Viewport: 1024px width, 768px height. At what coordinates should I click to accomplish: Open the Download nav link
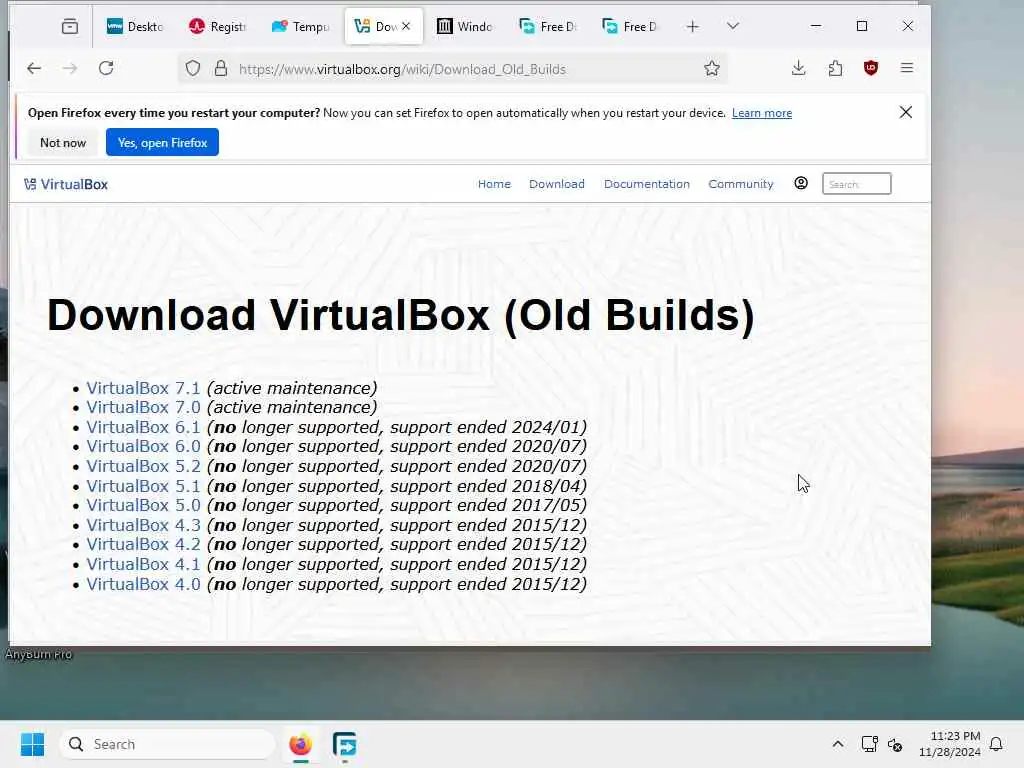coord(556,184)
